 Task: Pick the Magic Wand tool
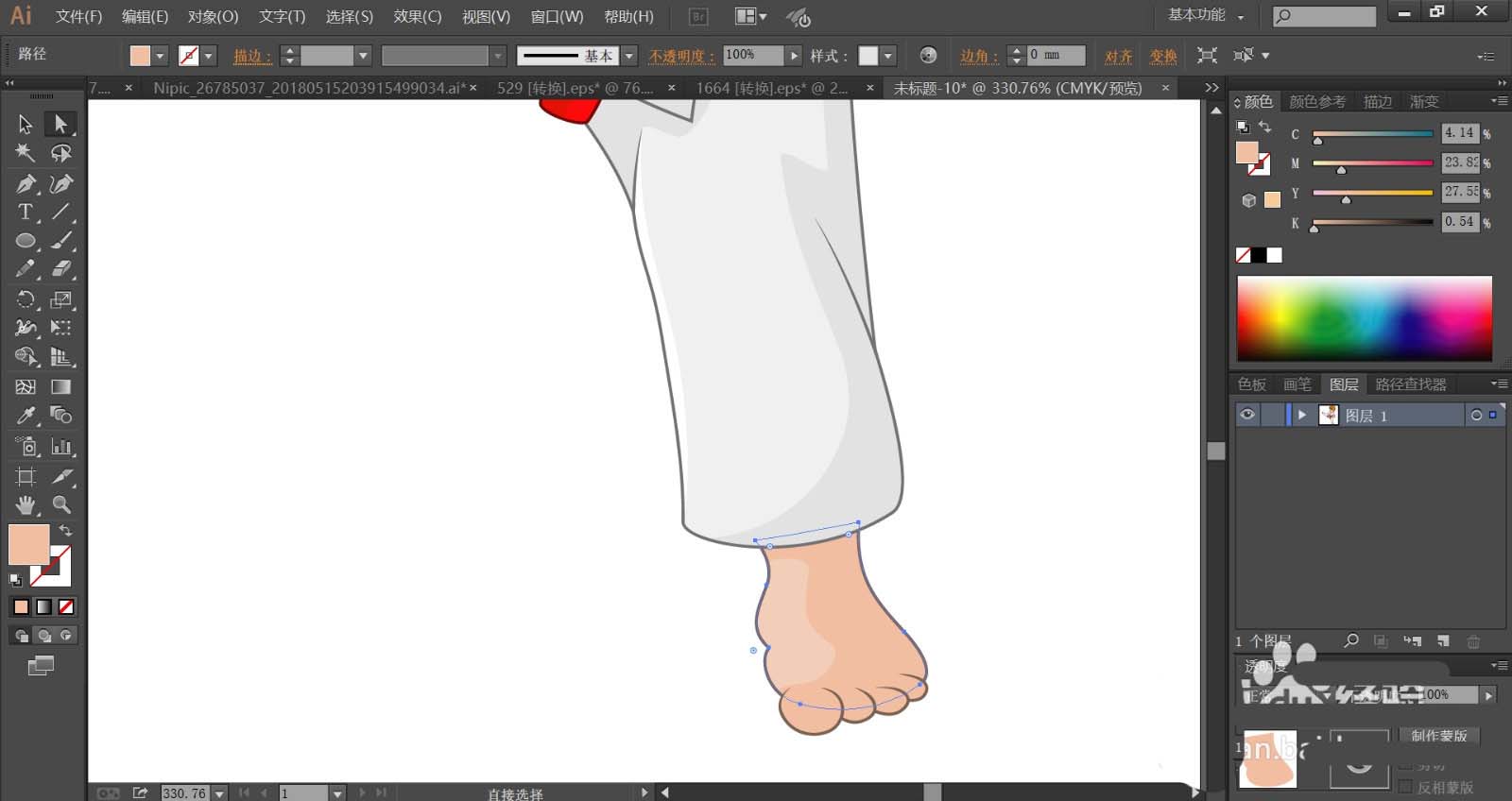pos(26,153)
